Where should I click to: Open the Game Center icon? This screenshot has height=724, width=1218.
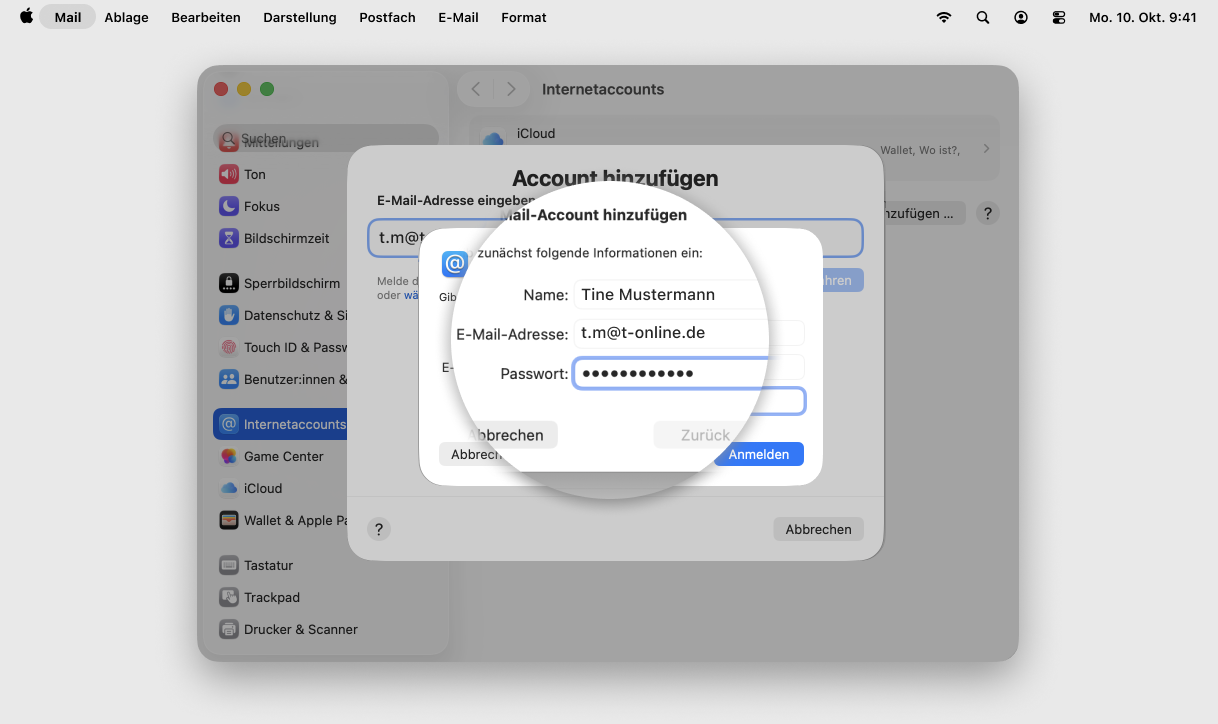[228, 456]
